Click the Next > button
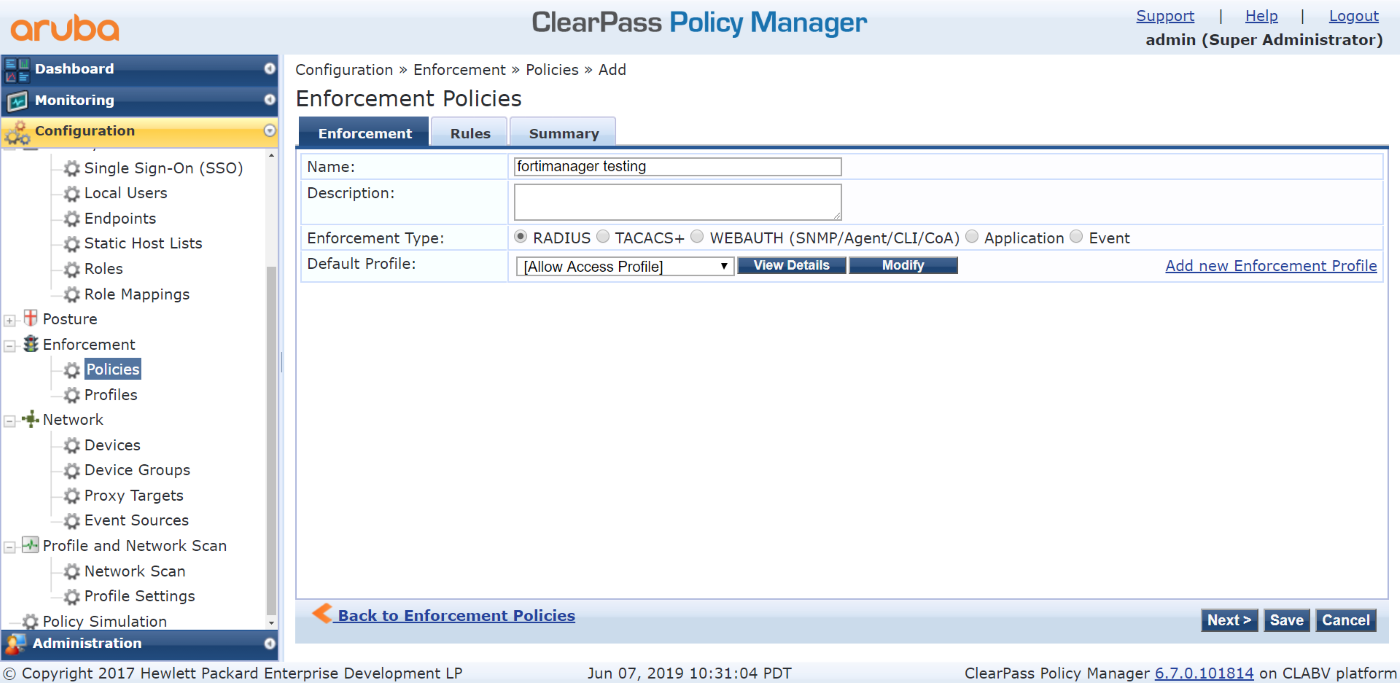The height and width of the screenshot is (683, 1400). pyautogui.click(x=1230, y=620)
